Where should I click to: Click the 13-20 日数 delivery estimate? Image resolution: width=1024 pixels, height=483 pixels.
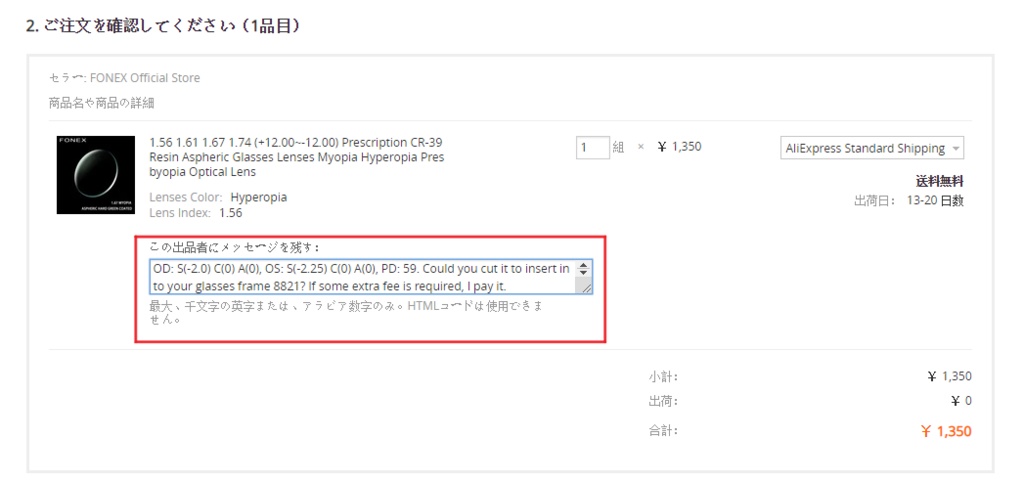(935, 201)
